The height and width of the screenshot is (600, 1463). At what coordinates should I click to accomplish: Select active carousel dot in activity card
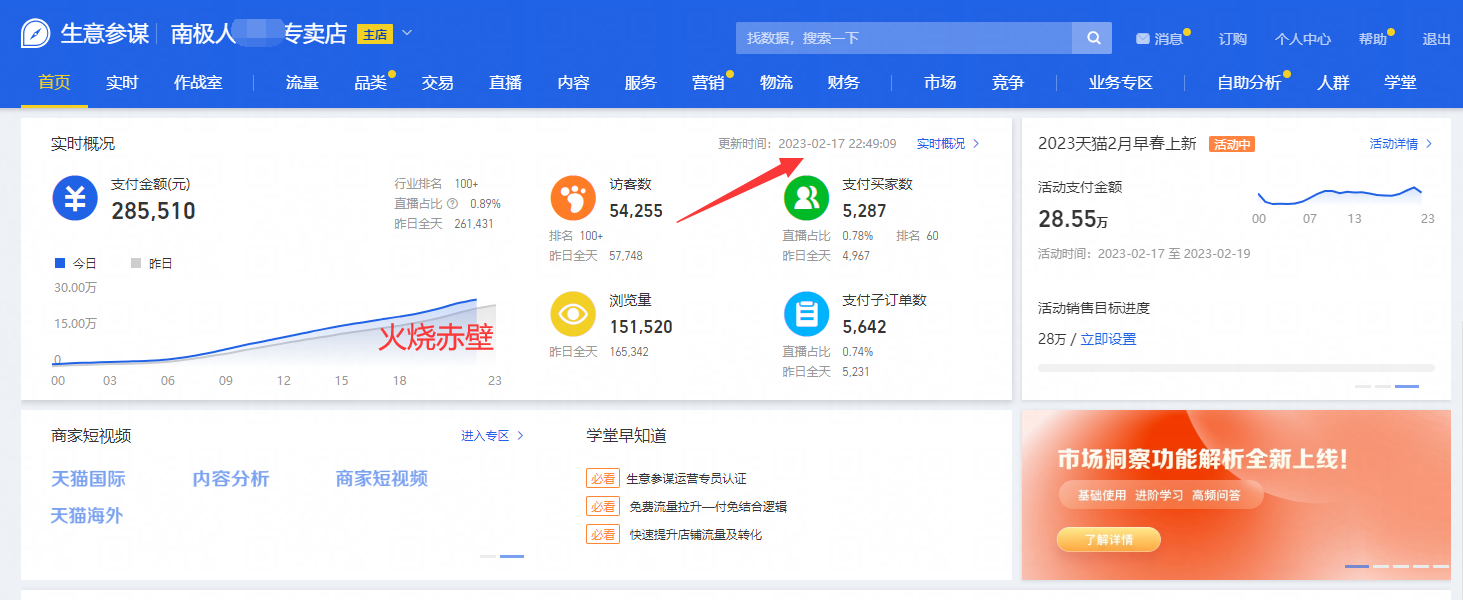point(1407,386)
